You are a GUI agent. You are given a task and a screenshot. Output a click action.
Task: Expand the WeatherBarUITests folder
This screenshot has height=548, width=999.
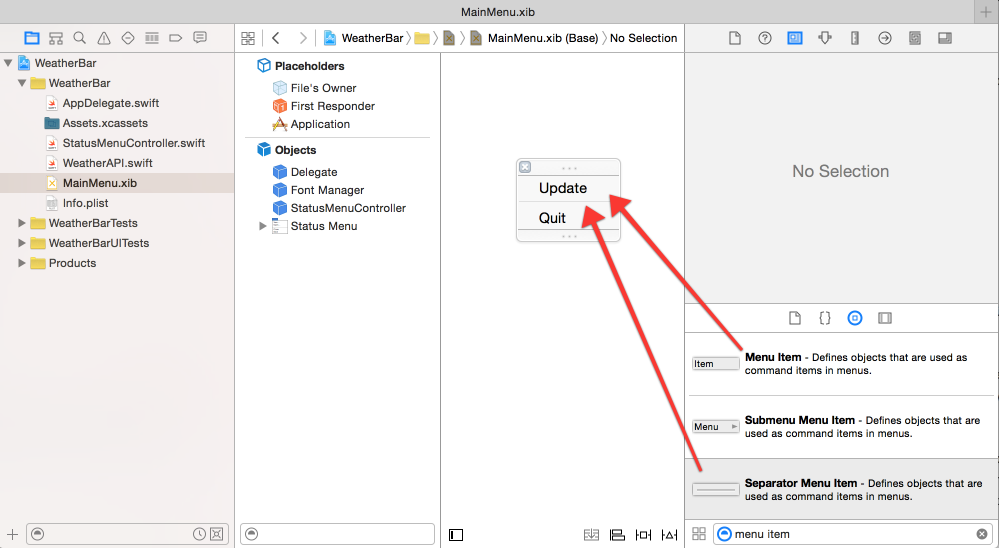[22, 243]
